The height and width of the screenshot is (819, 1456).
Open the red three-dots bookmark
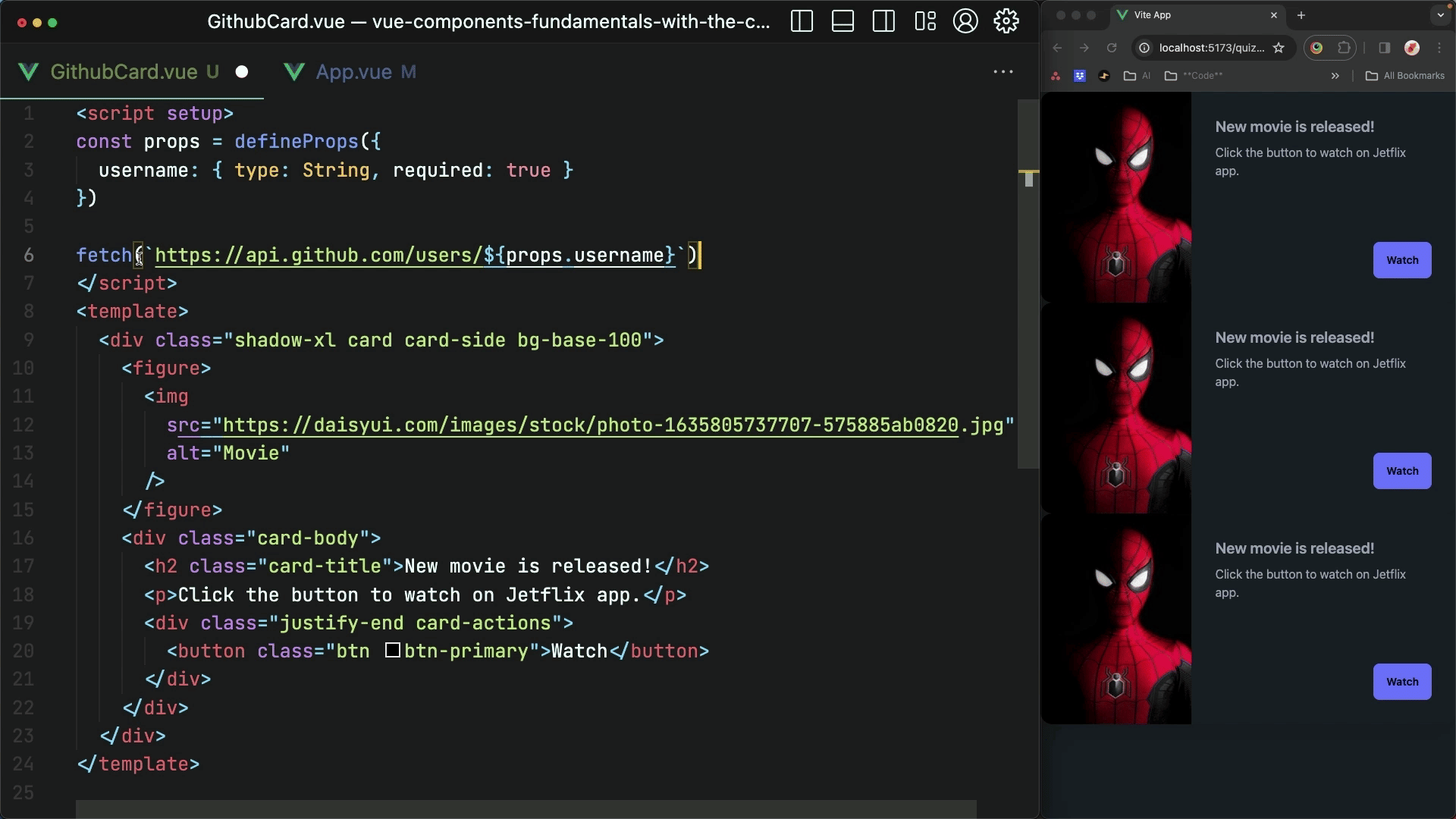[1056, 76]
